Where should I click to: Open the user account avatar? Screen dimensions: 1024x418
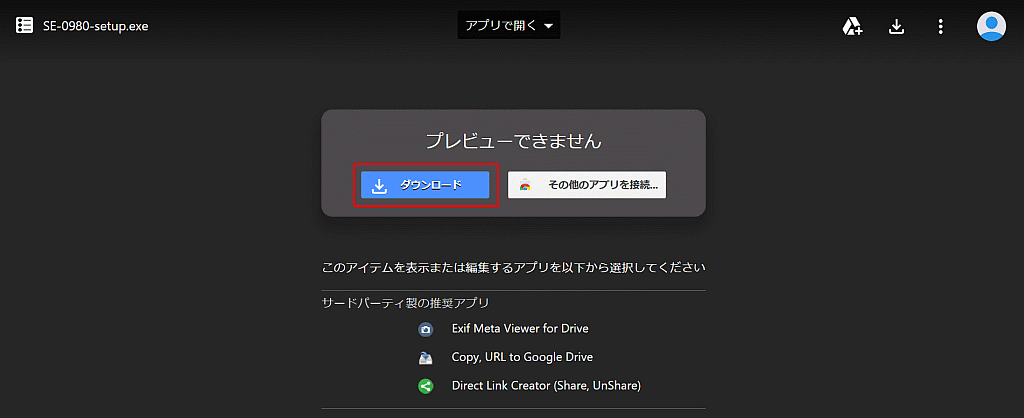(991, 26)
